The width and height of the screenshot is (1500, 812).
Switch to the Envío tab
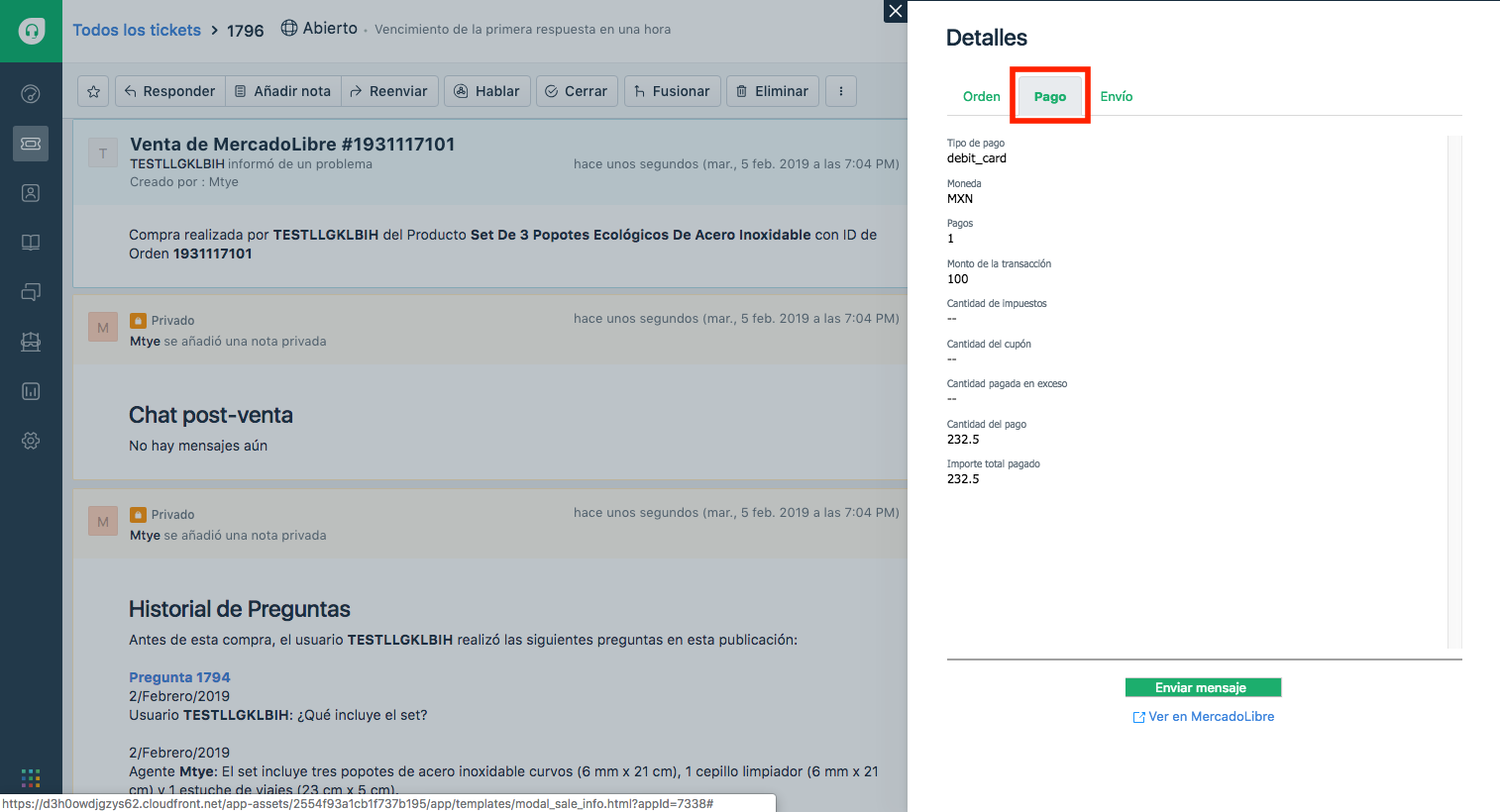pyautogui.click(x=1117, y=96)
